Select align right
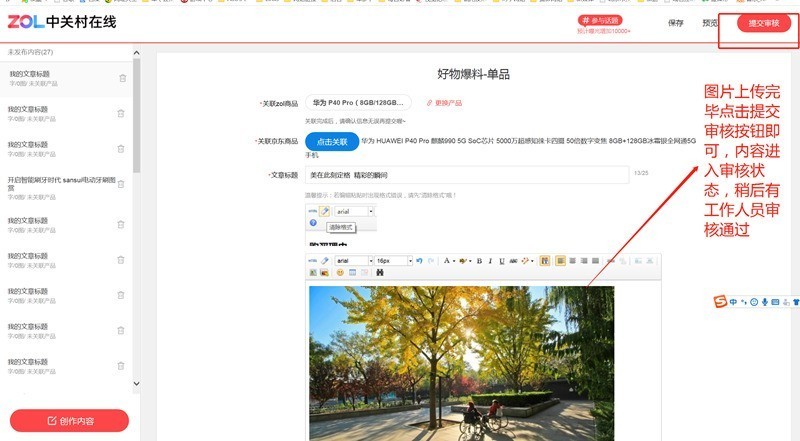 pos(584,261)
